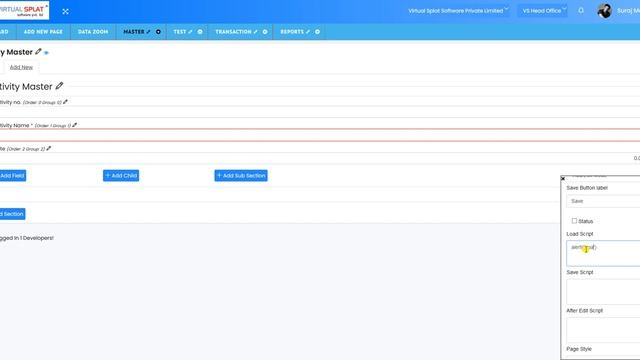The height and width of the screenshot is (360, 640).
Task: Click into the Save Script text area
Action: (x=603, y=292)
